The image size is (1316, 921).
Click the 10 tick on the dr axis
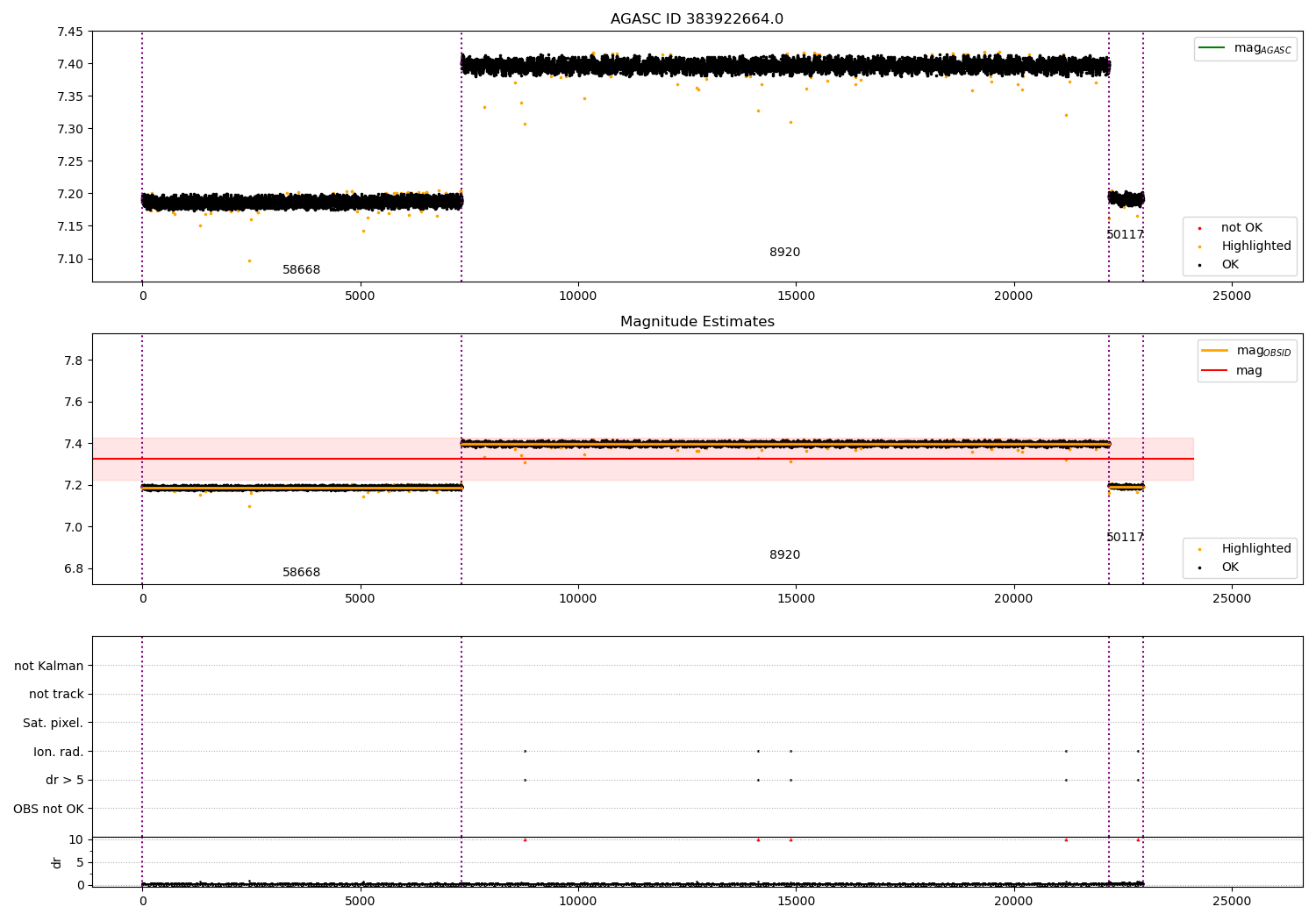click(75, 839)
